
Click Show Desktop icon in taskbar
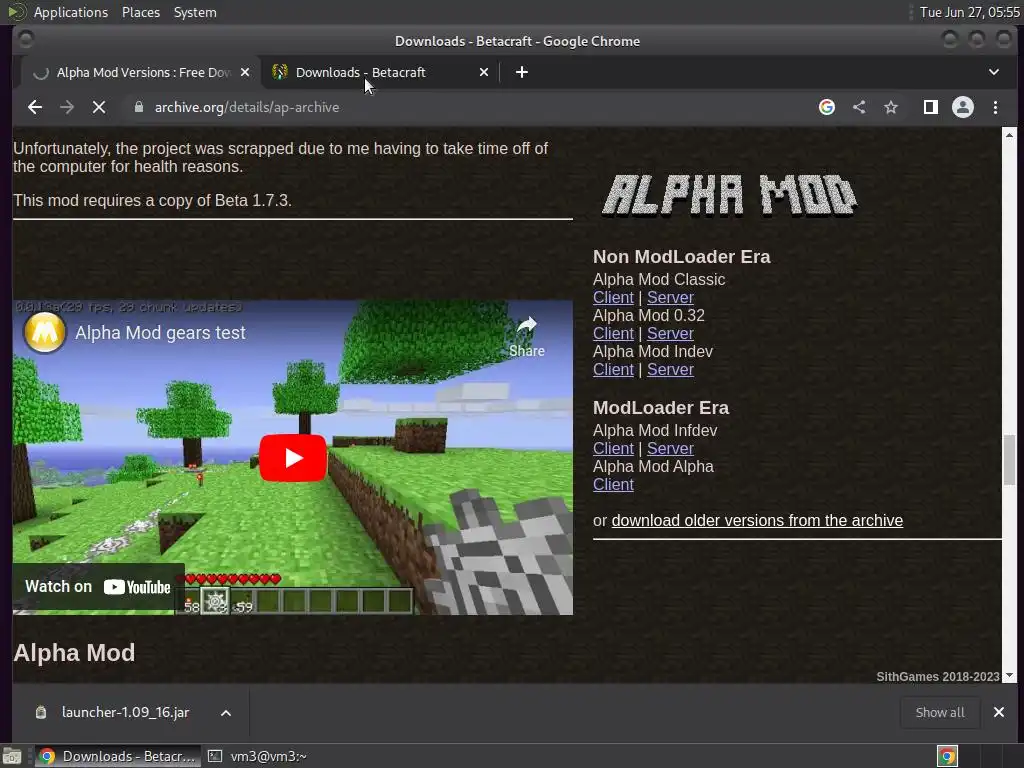click(x=12, y=756)
